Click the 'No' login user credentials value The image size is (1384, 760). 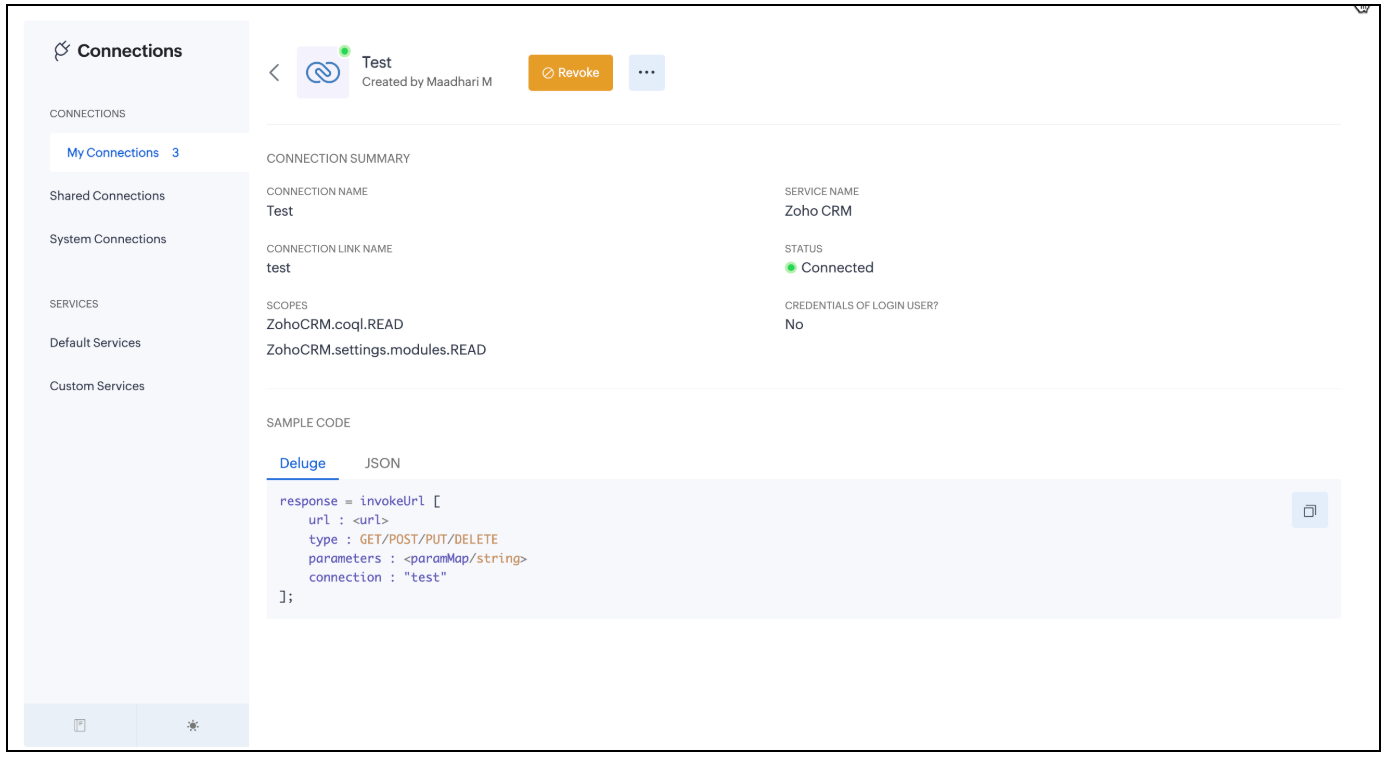(x=794, y=325)
